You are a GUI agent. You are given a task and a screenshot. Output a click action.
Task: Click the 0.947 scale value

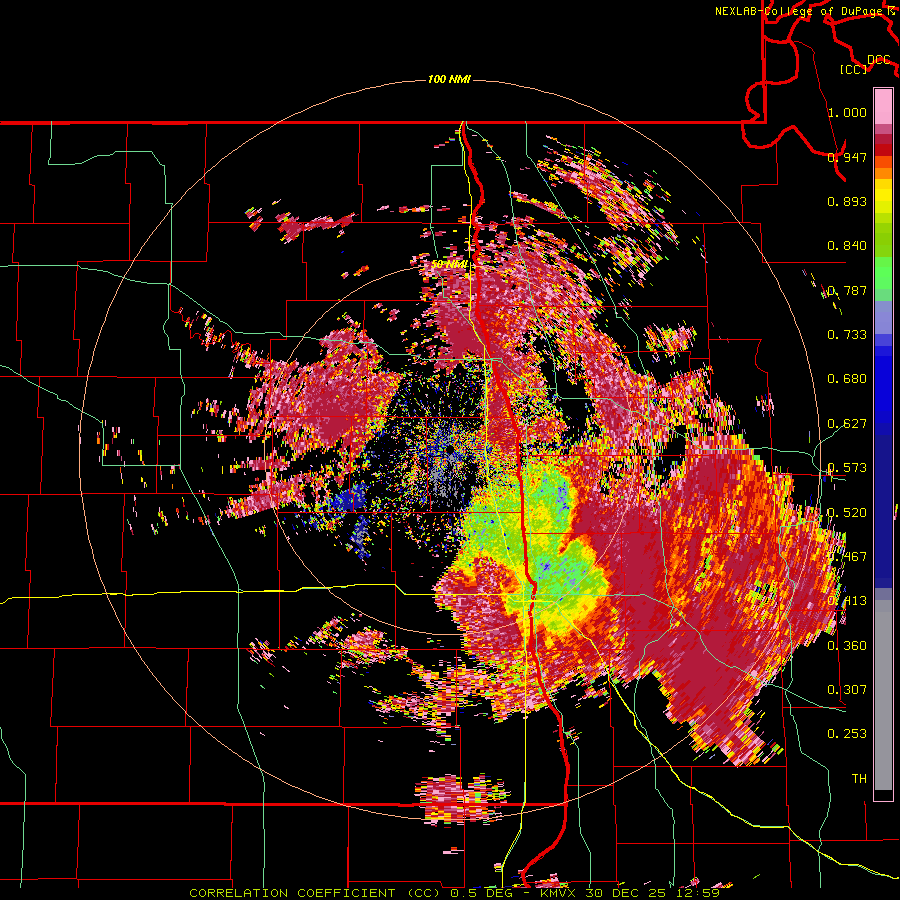847,157
